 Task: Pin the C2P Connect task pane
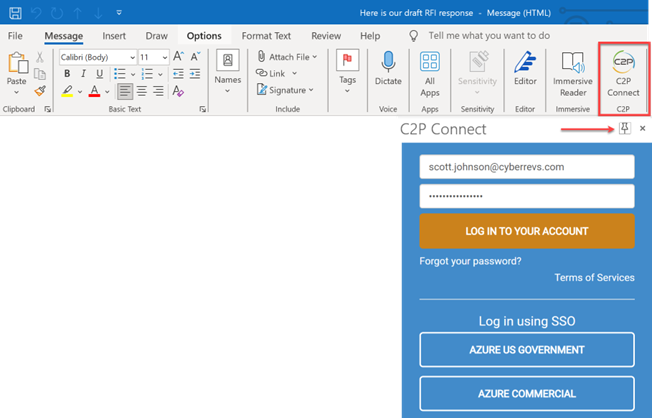coord(625,128)
